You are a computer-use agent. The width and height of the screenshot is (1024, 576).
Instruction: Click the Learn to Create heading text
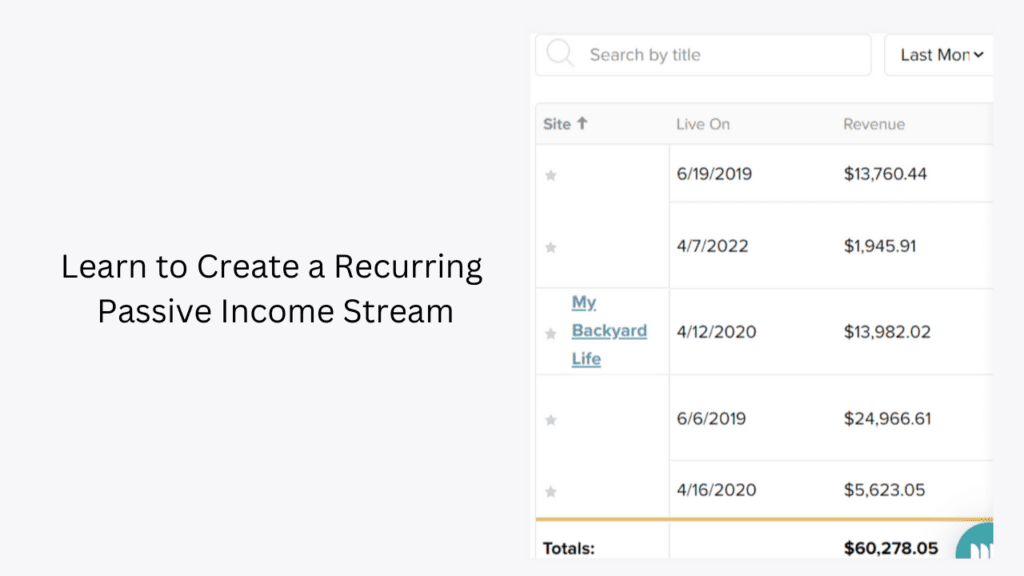tap(272, 288)
